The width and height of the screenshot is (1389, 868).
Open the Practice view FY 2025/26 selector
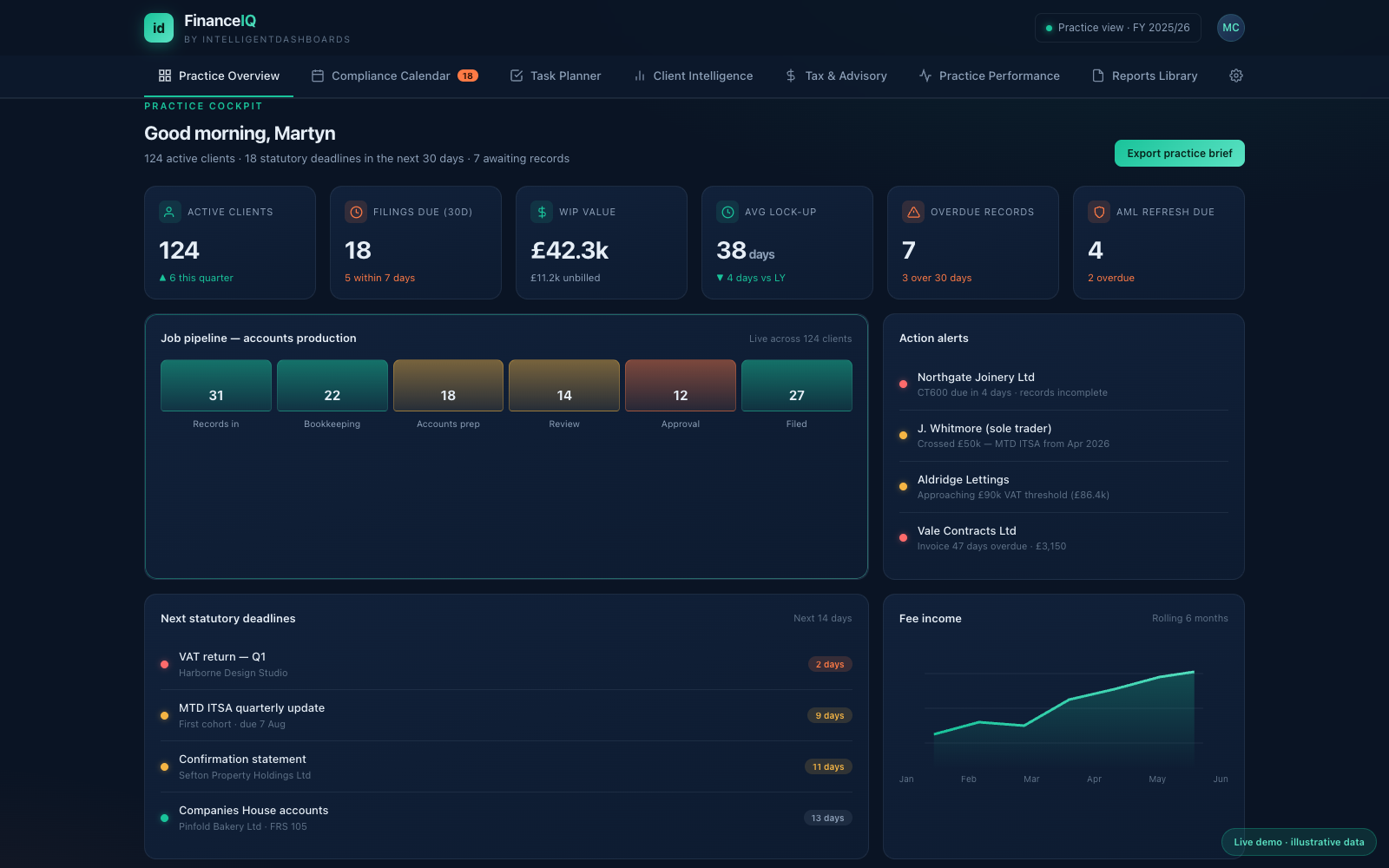1118,28
